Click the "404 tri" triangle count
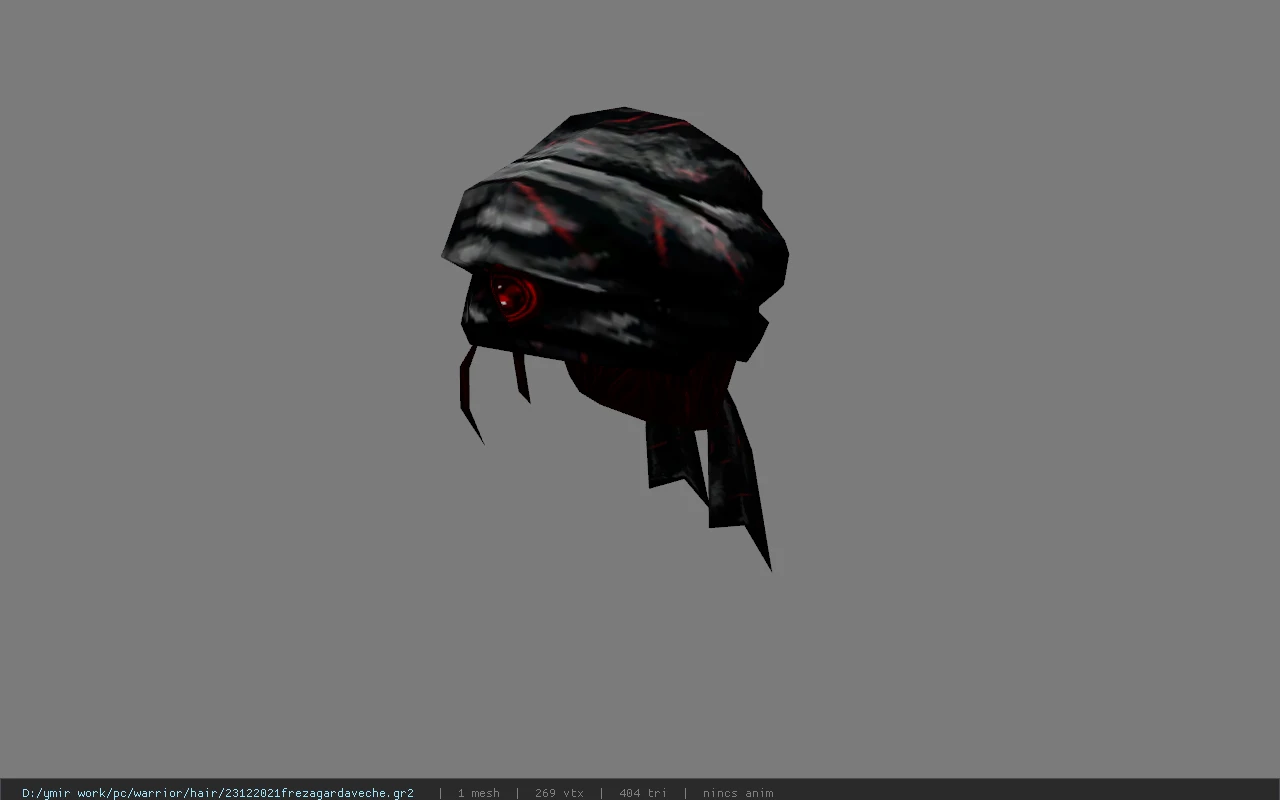Image resolution: width=1280 pixels, height=800 pixels. [643, 793]
